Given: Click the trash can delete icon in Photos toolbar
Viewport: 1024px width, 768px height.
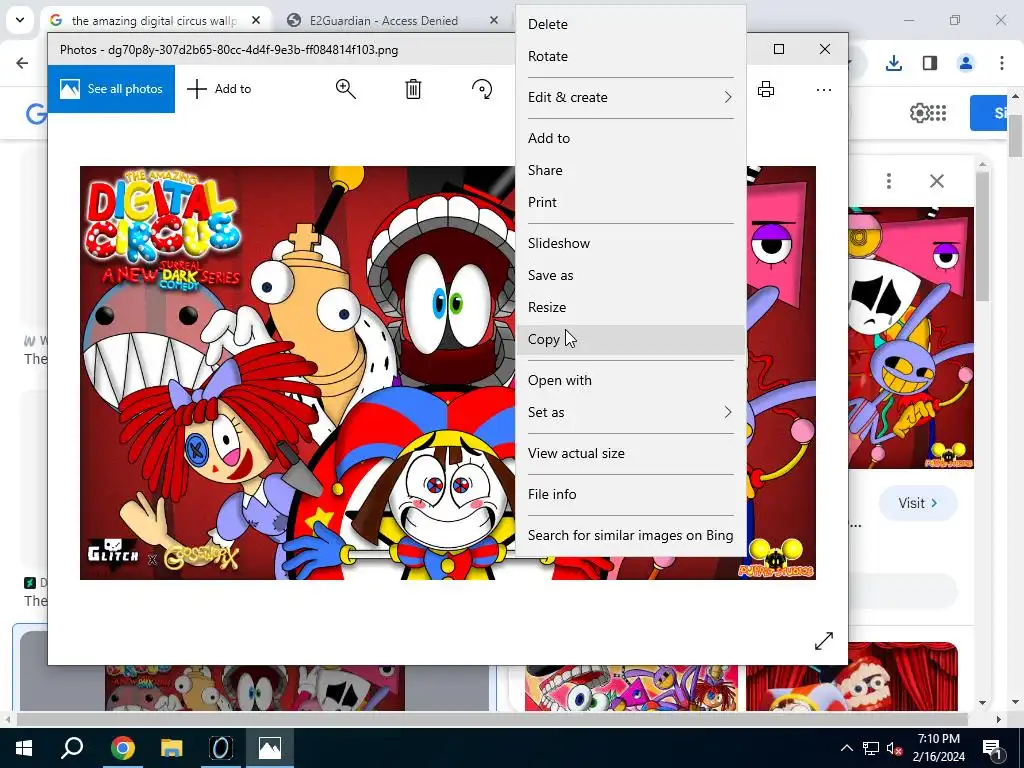Looking at the screenshot, I should (x=413, y=89).
